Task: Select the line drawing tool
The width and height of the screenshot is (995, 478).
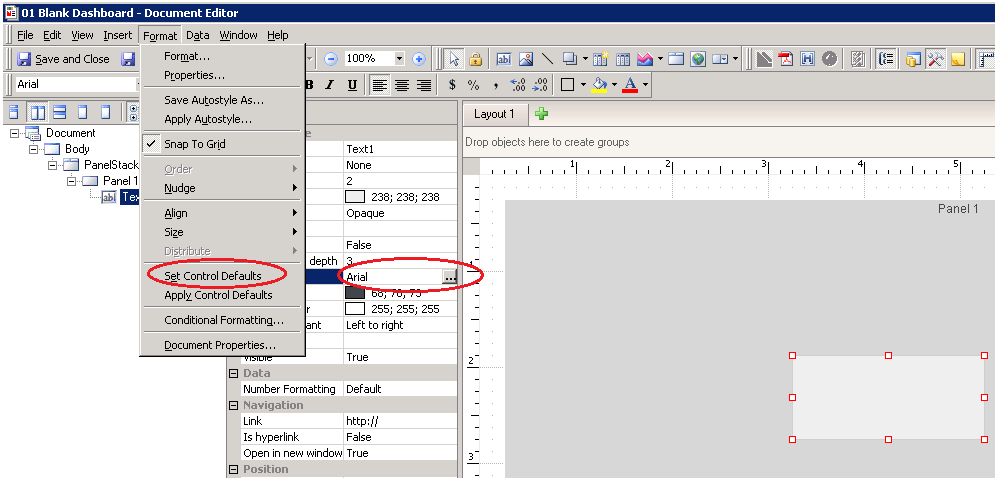Action: 548,59
